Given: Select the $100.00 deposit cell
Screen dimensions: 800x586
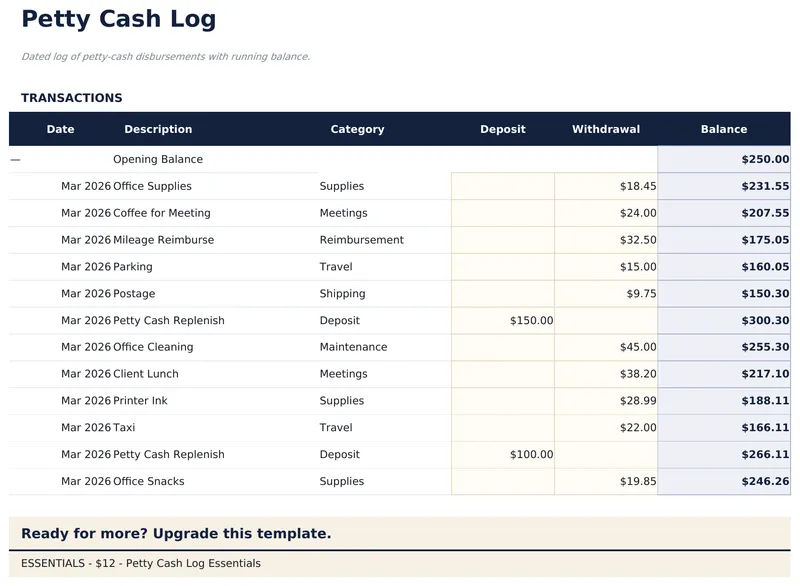Looking at the screenshot, I should tap(502, 455).
